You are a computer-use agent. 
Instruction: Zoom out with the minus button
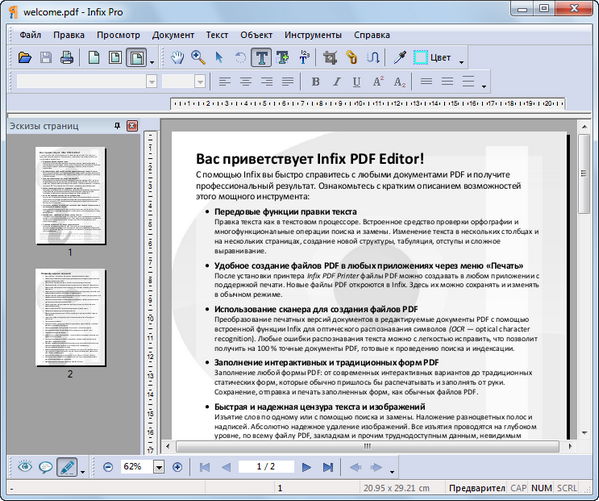(108, 467)
